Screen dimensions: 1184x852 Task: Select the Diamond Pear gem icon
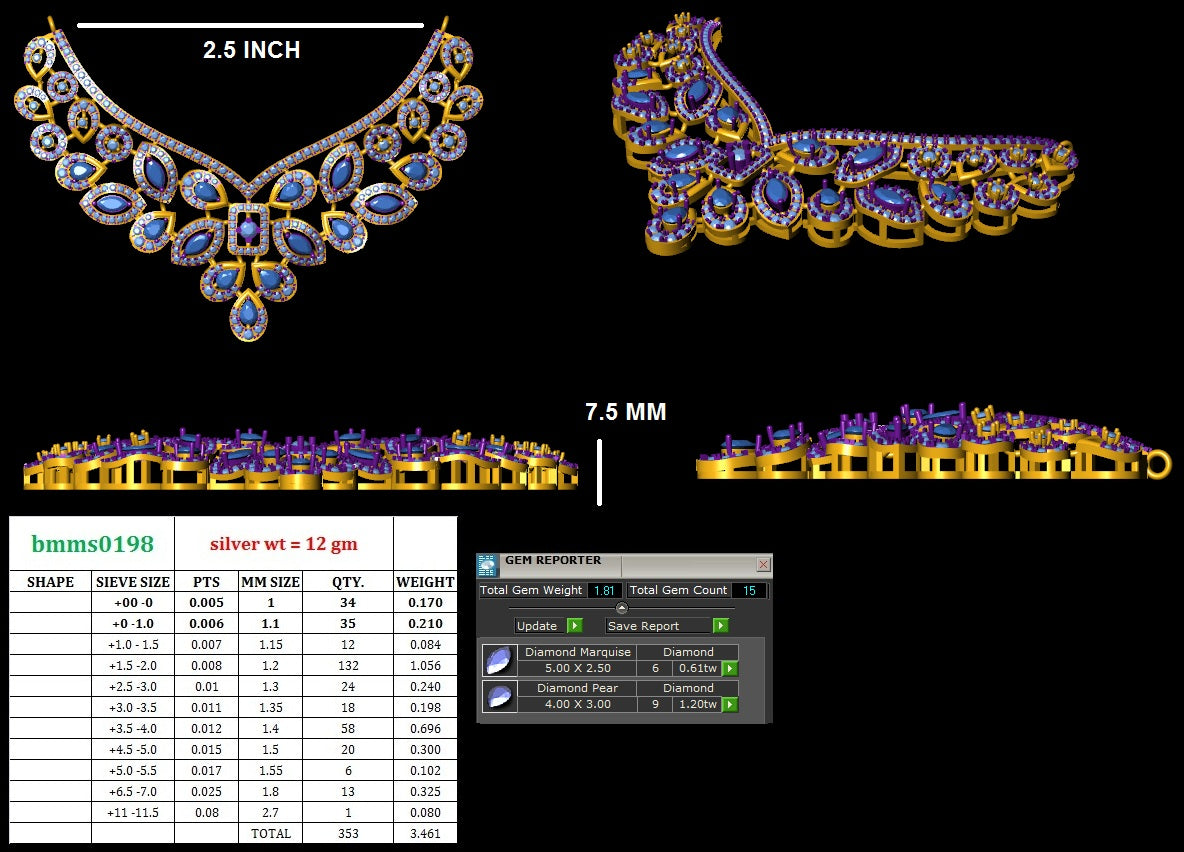(497, 696)
